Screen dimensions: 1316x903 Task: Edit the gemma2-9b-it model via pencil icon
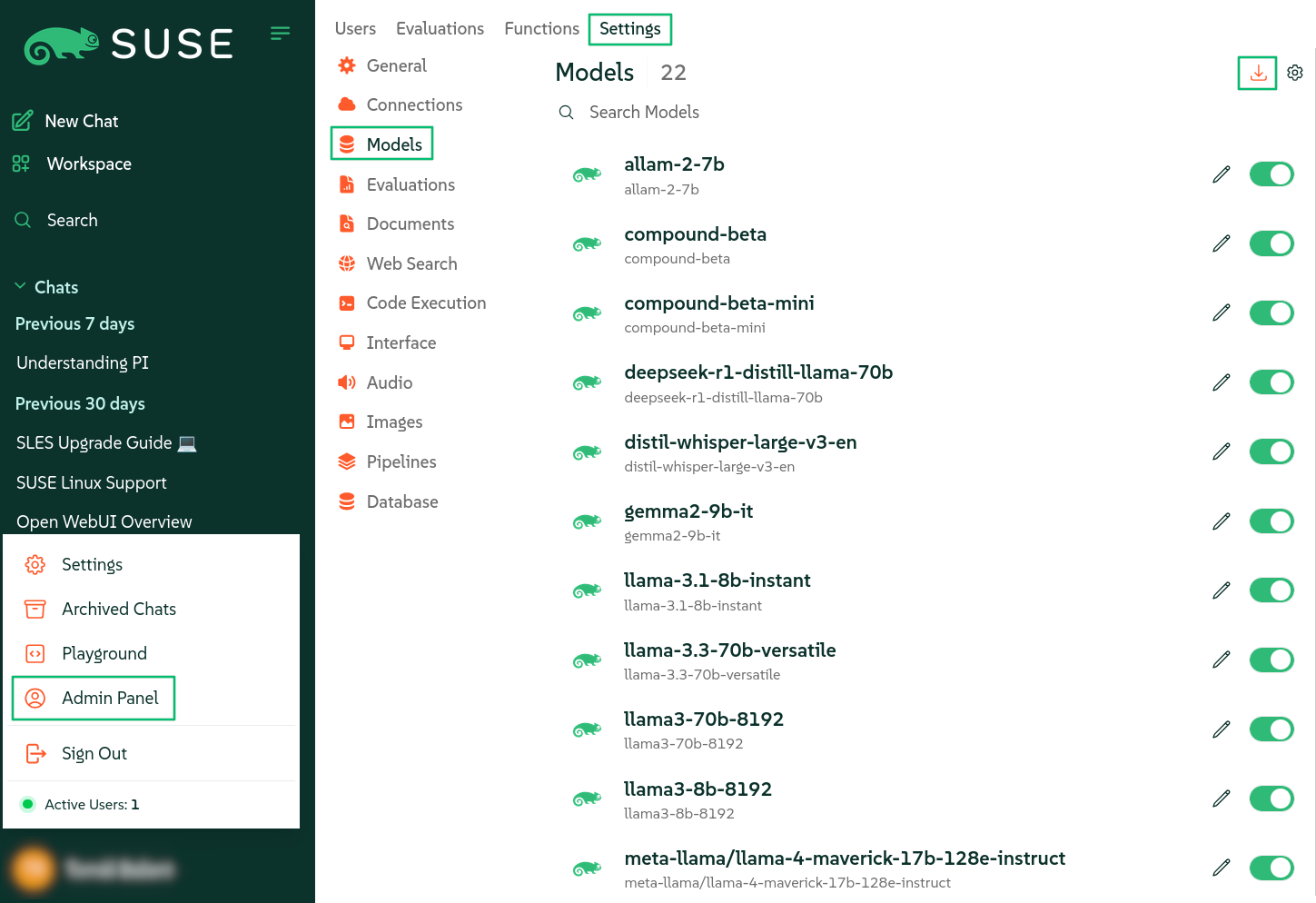coord(1222,521)
